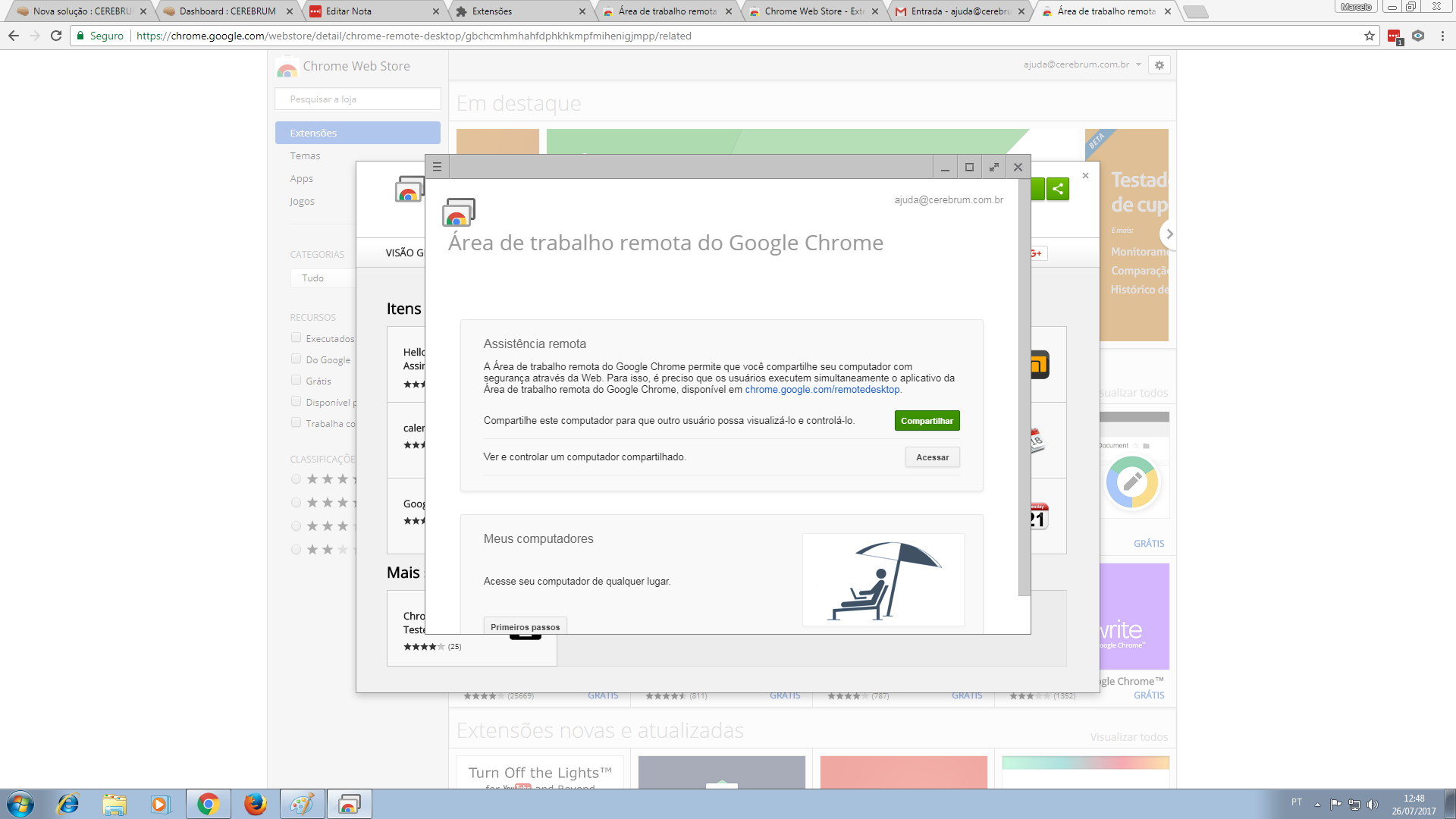Advance featured carousel with right chevron
The width and height of the screenshot is (1456, 819).
(1169, 234)
